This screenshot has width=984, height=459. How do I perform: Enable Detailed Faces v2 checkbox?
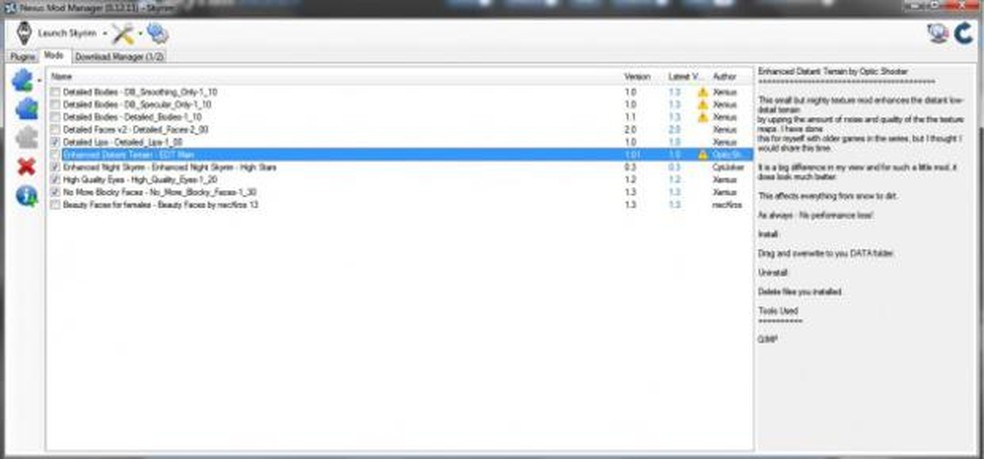coord(56,130)
